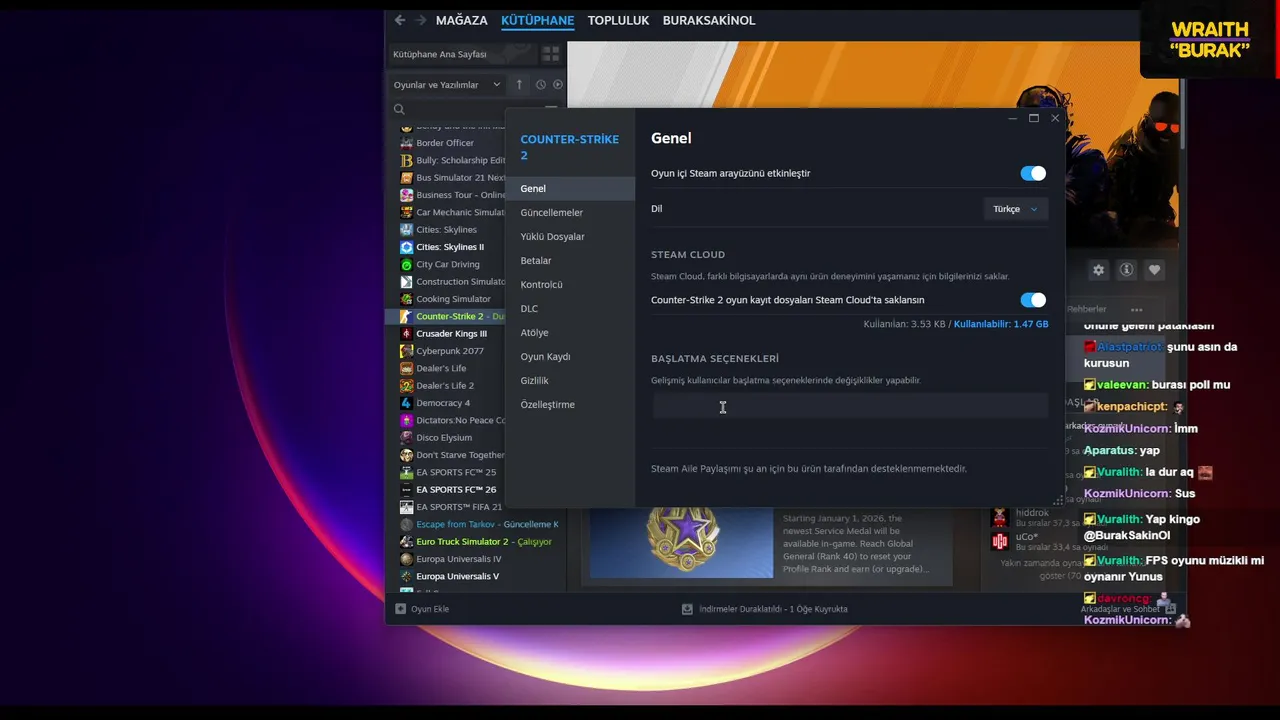Click the favorite heart icon

pyautogui.click(x=1154, y=270)
